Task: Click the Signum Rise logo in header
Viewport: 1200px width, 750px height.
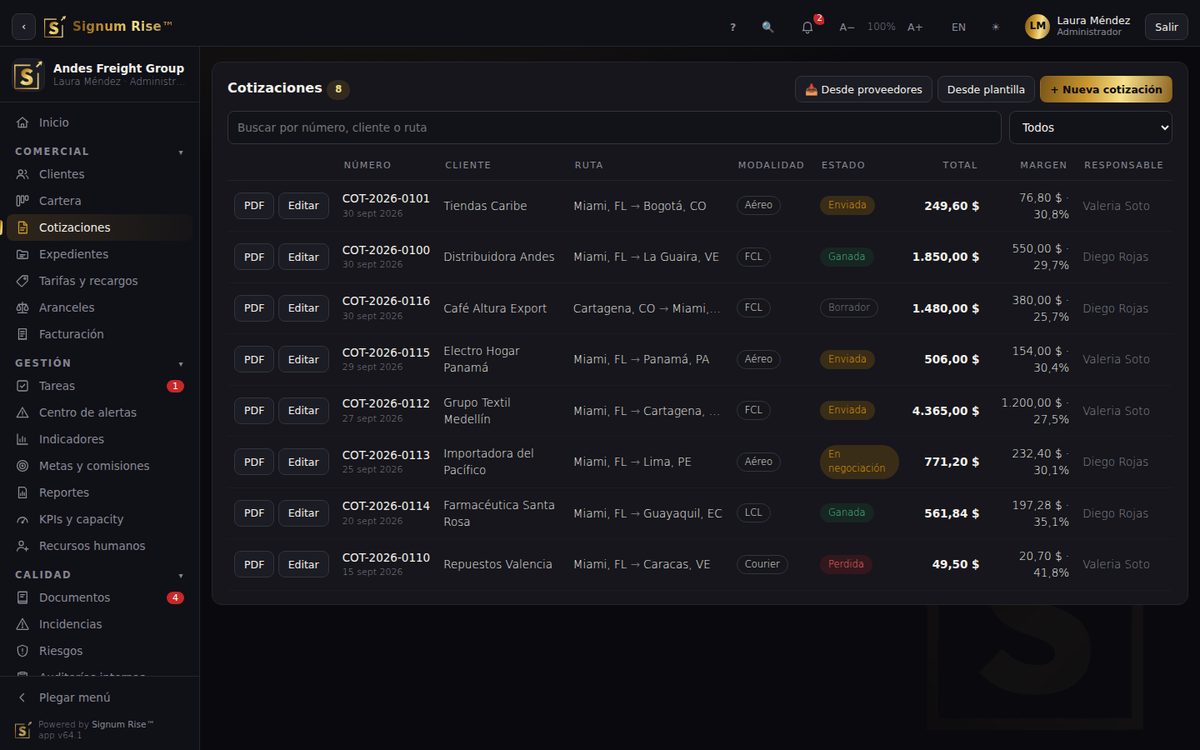Action: (x=55, y=27)
